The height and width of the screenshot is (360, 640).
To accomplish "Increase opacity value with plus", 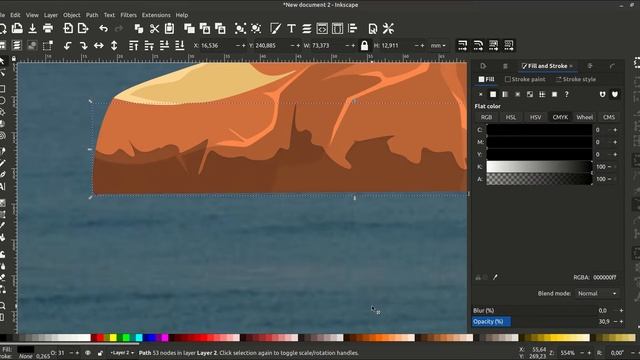I will pyautogui.click(x=621, y=322).
